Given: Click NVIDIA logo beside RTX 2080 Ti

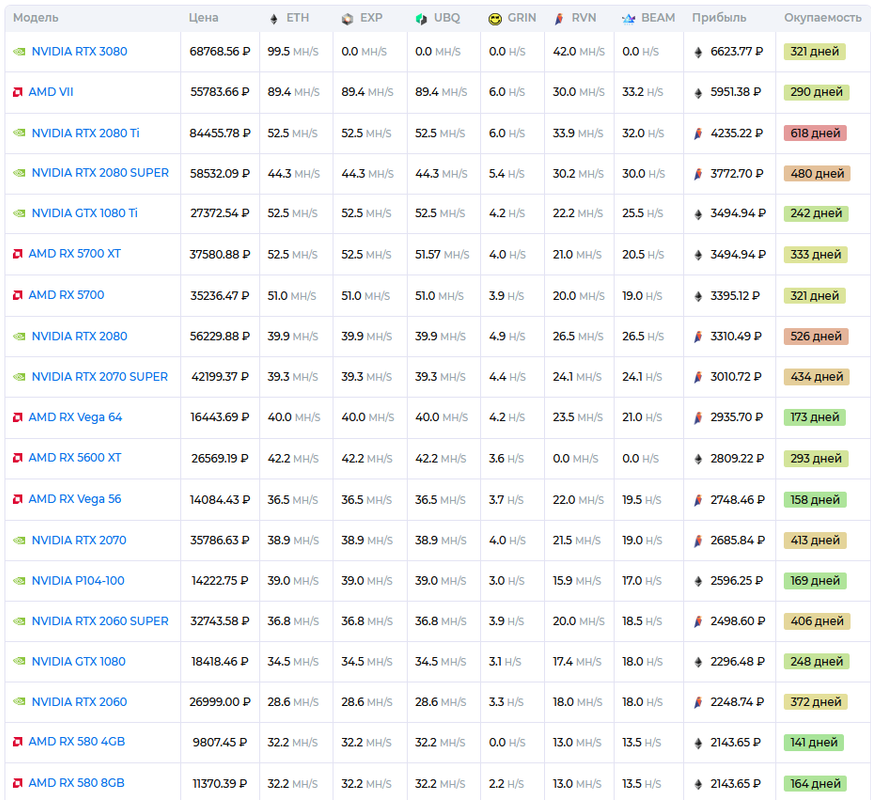Looking at the screenshot, I should coord(19,133).
